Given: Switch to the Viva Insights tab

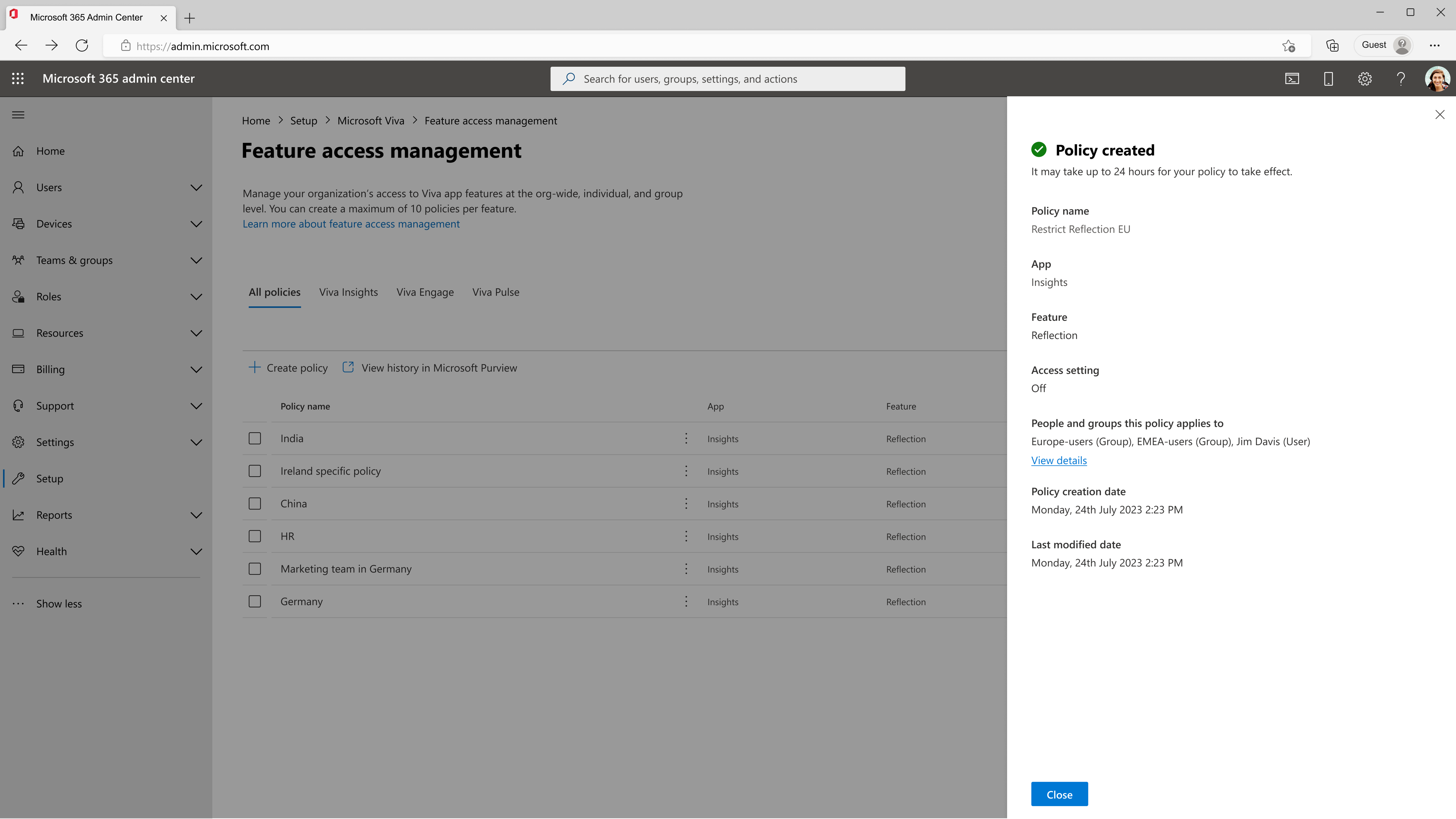Looking at the screenshot, I should click(x=348, y=292).
